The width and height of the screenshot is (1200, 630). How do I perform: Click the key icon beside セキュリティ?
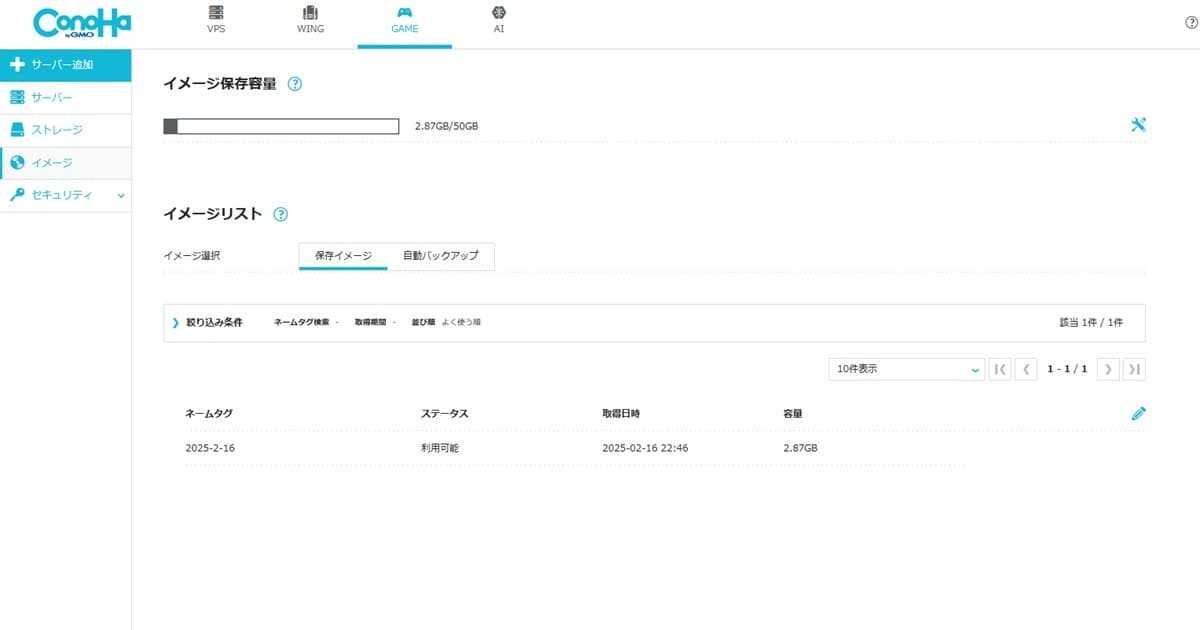(x=16, y=195)
